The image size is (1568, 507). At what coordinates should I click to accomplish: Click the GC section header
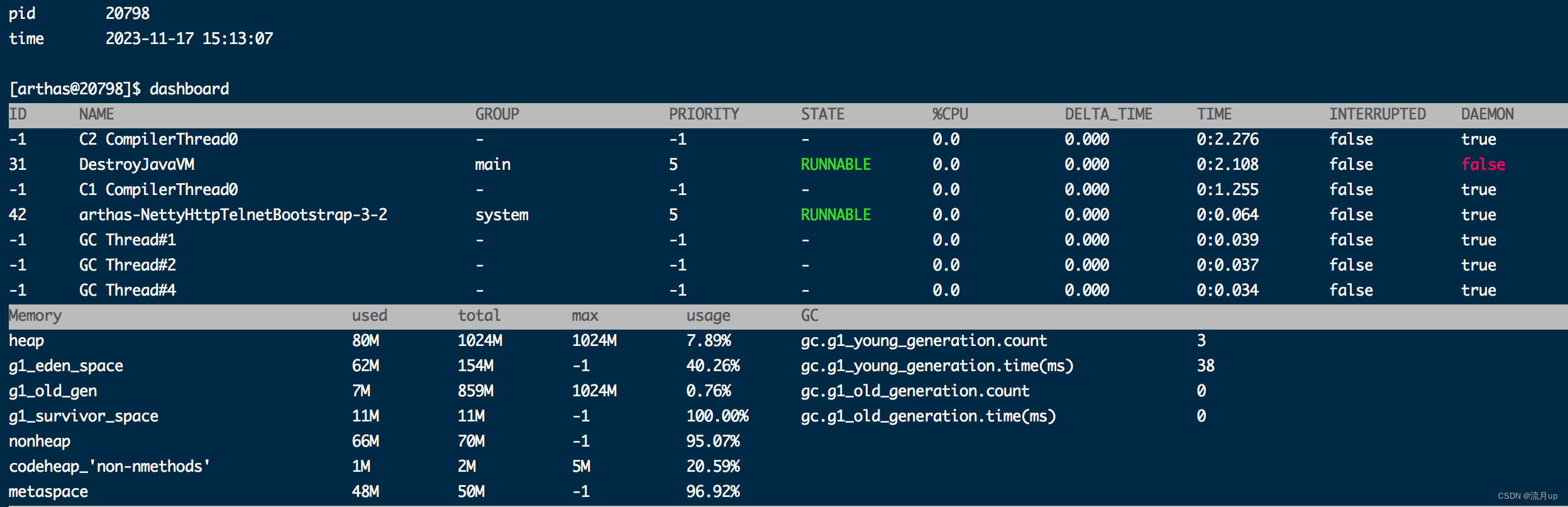(x=810, y=315)
